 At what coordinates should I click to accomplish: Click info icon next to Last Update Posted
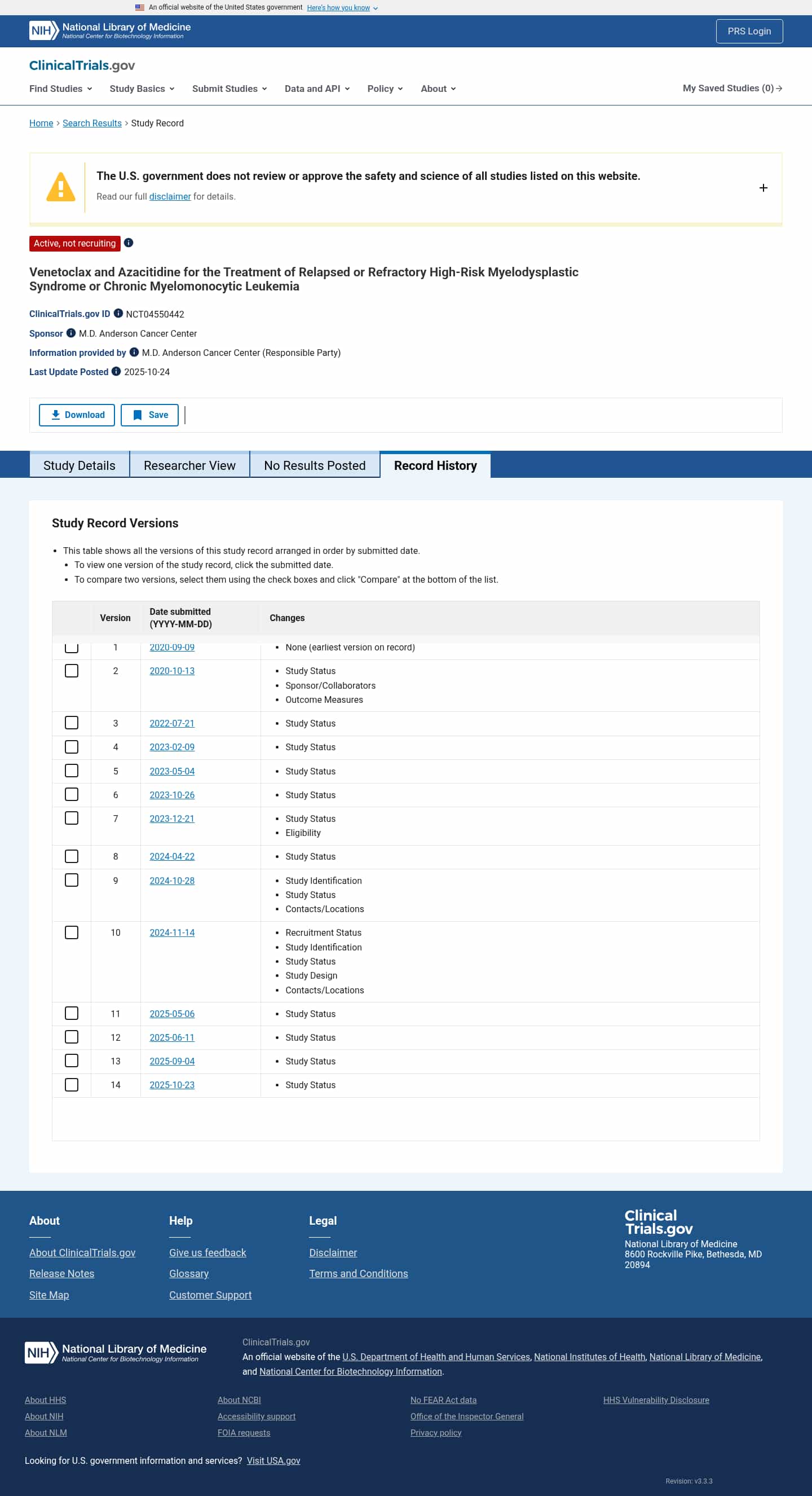tap(116, 371)
